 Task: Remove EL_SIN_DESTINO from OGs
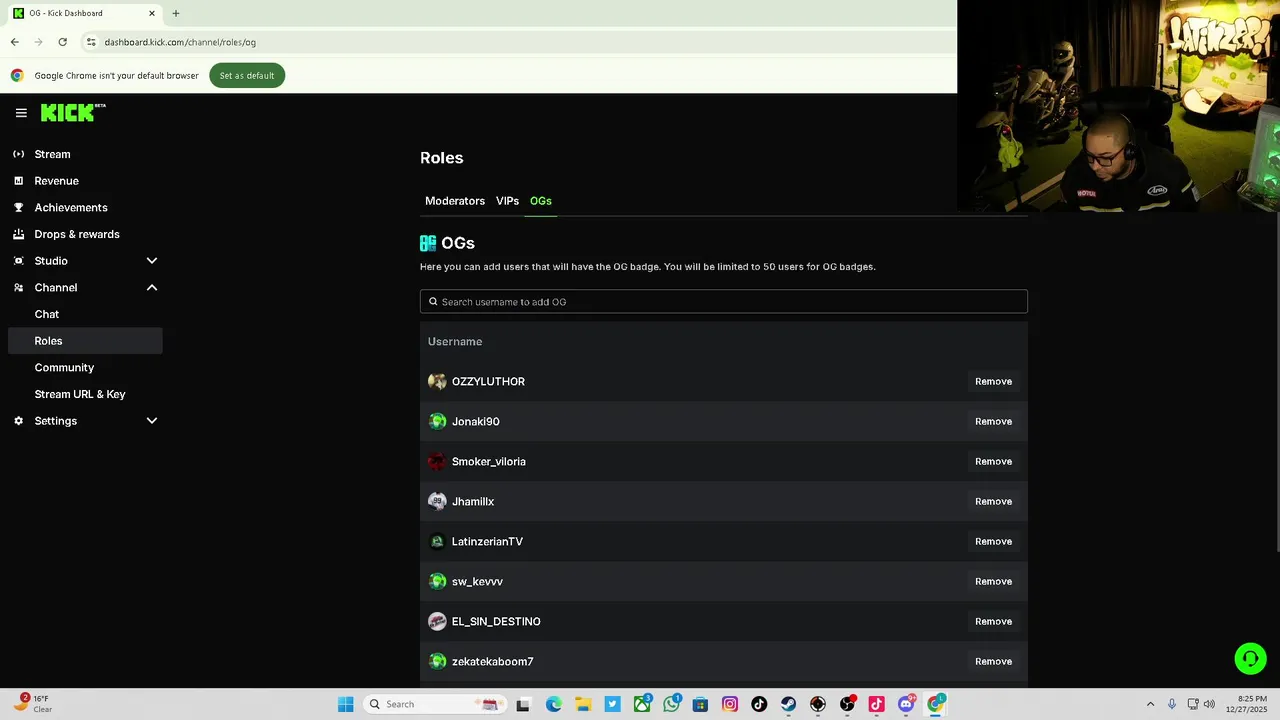tap(993, 621)
